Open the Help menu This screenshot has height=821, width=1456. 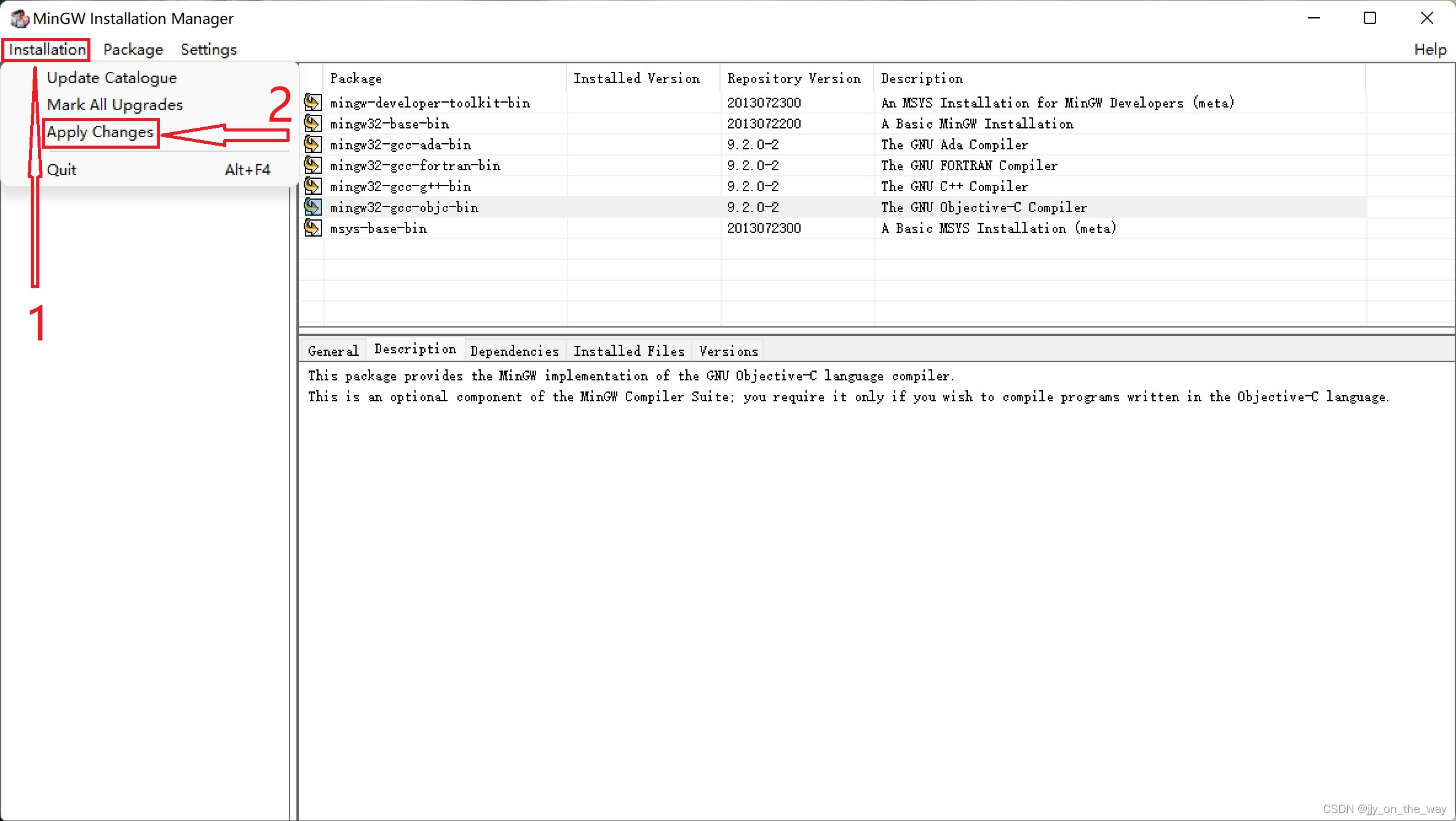tap(1430, 49)
